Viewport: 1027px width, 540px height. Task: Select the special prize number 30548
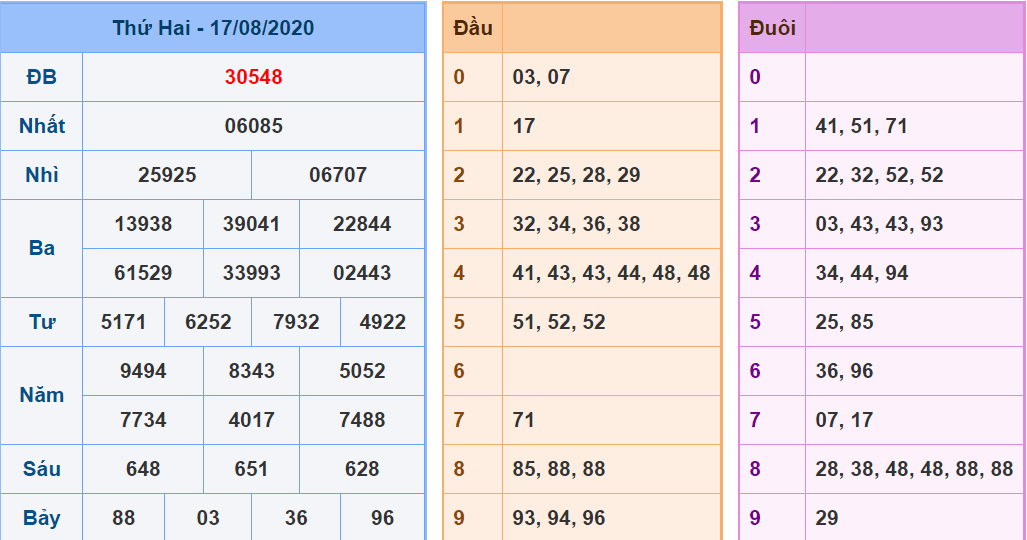[253, 77]
